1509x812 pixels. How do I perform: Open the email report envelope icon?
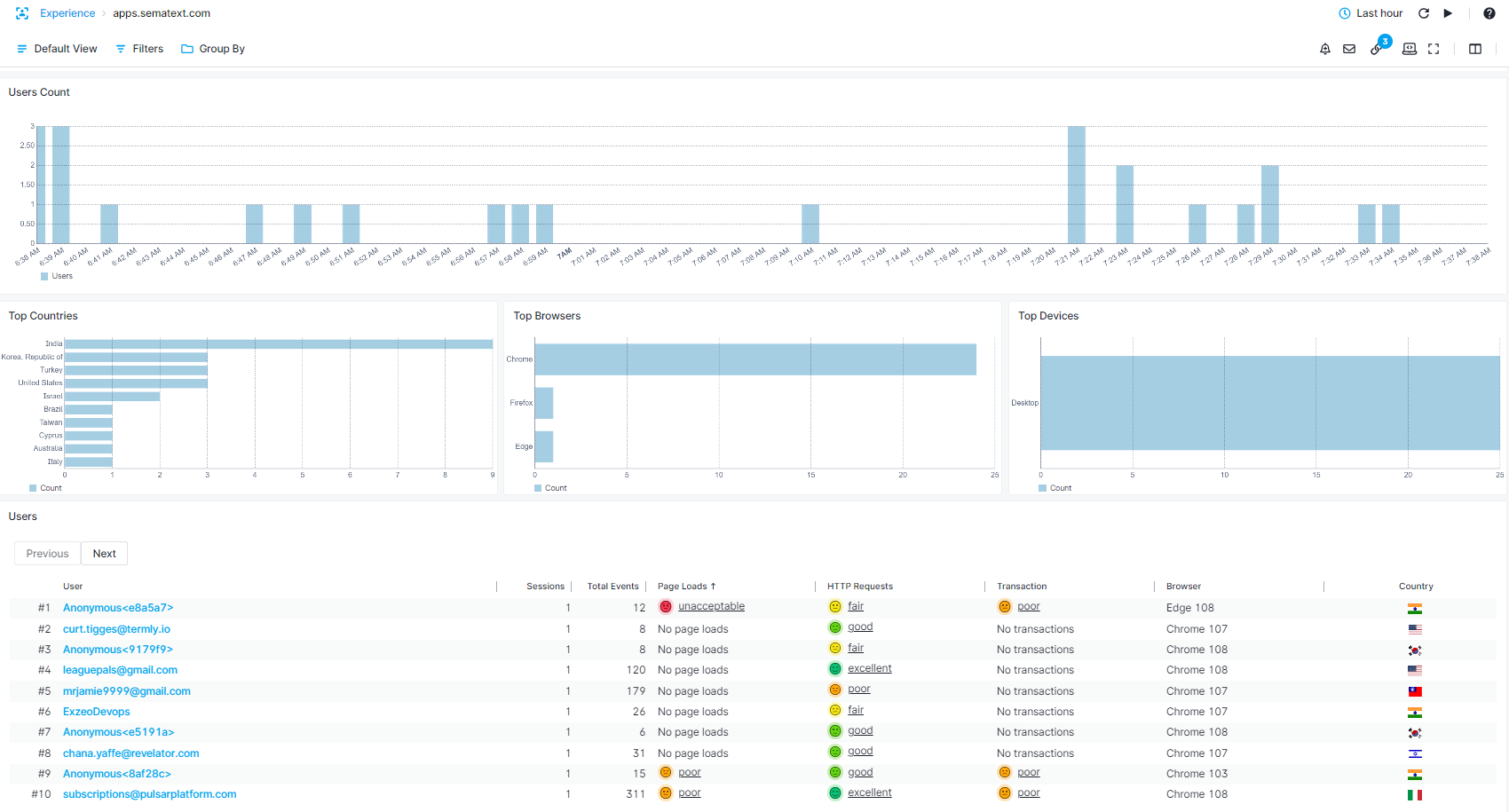click(x=1349, y=49)
